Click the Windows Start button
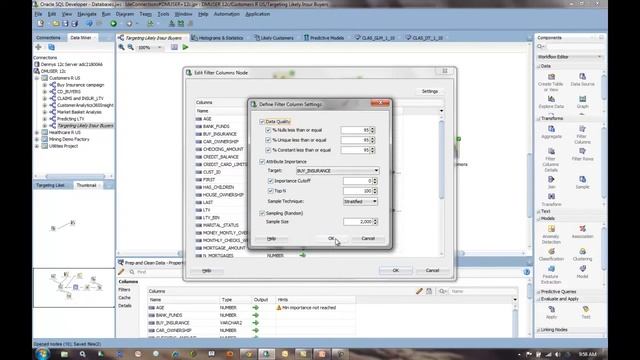Screen dimensions: 640x360 tap(43, 353)
